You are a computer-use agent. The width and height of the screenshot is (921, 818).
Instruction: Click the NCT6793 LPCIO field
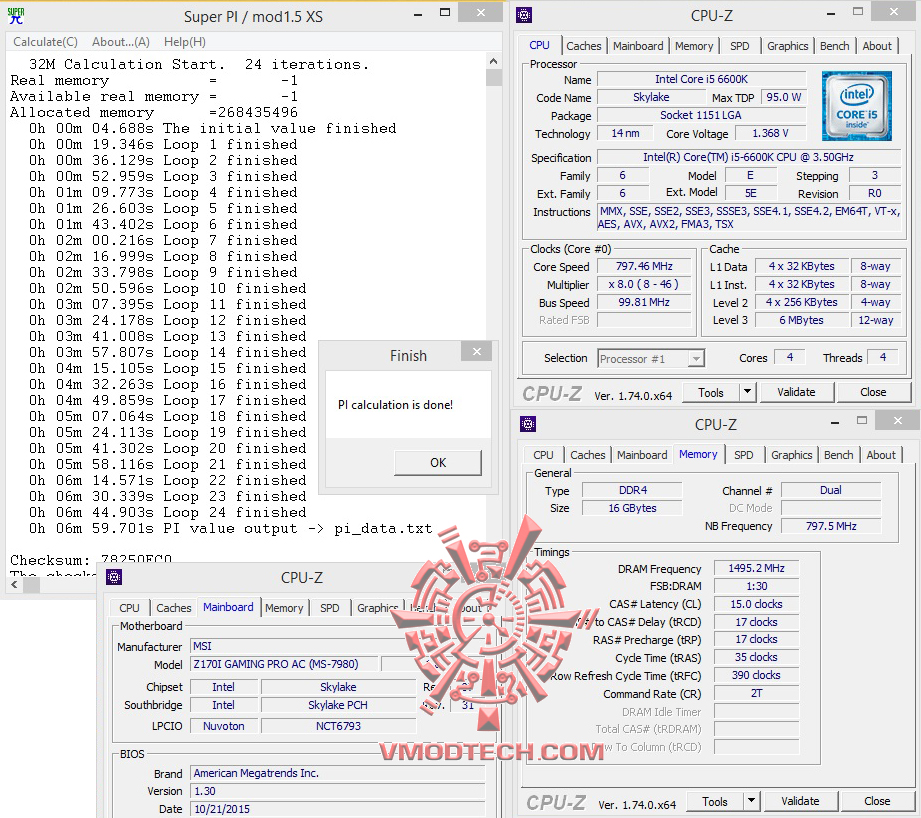coord(338,726)
